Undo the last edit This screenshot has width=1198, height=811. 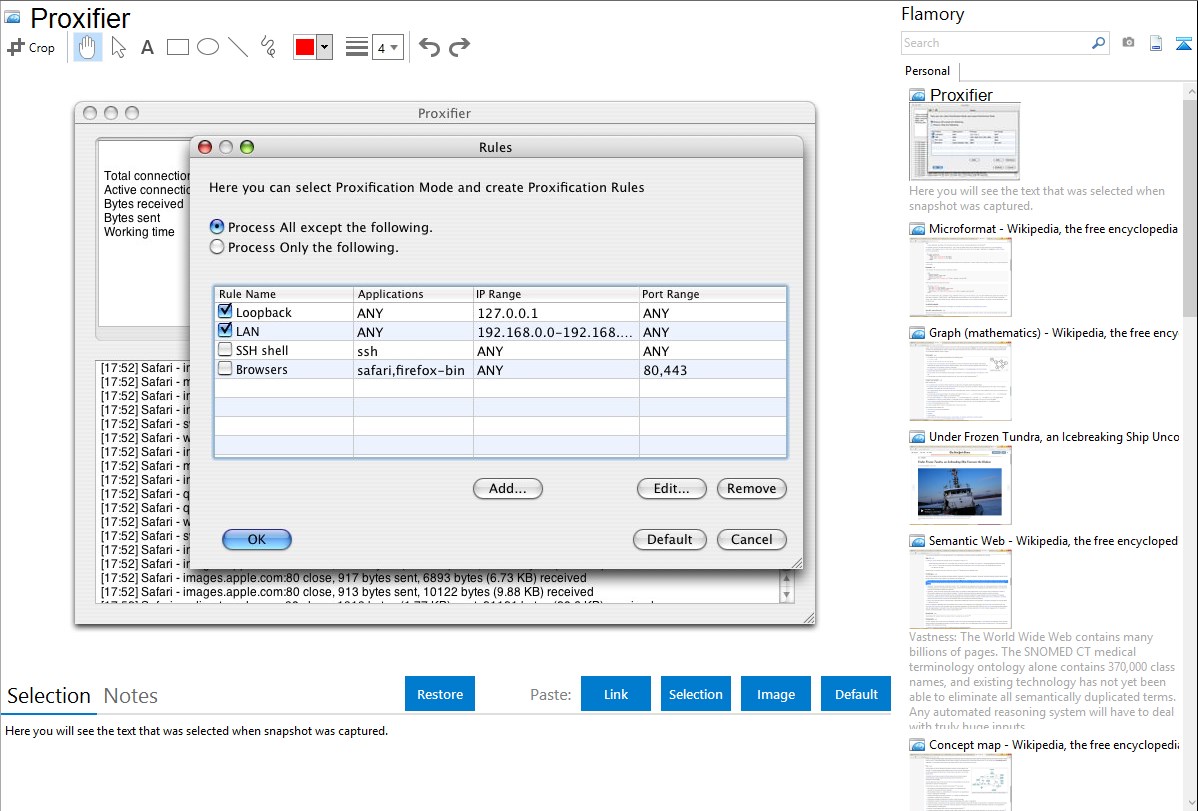click(429, 47)
